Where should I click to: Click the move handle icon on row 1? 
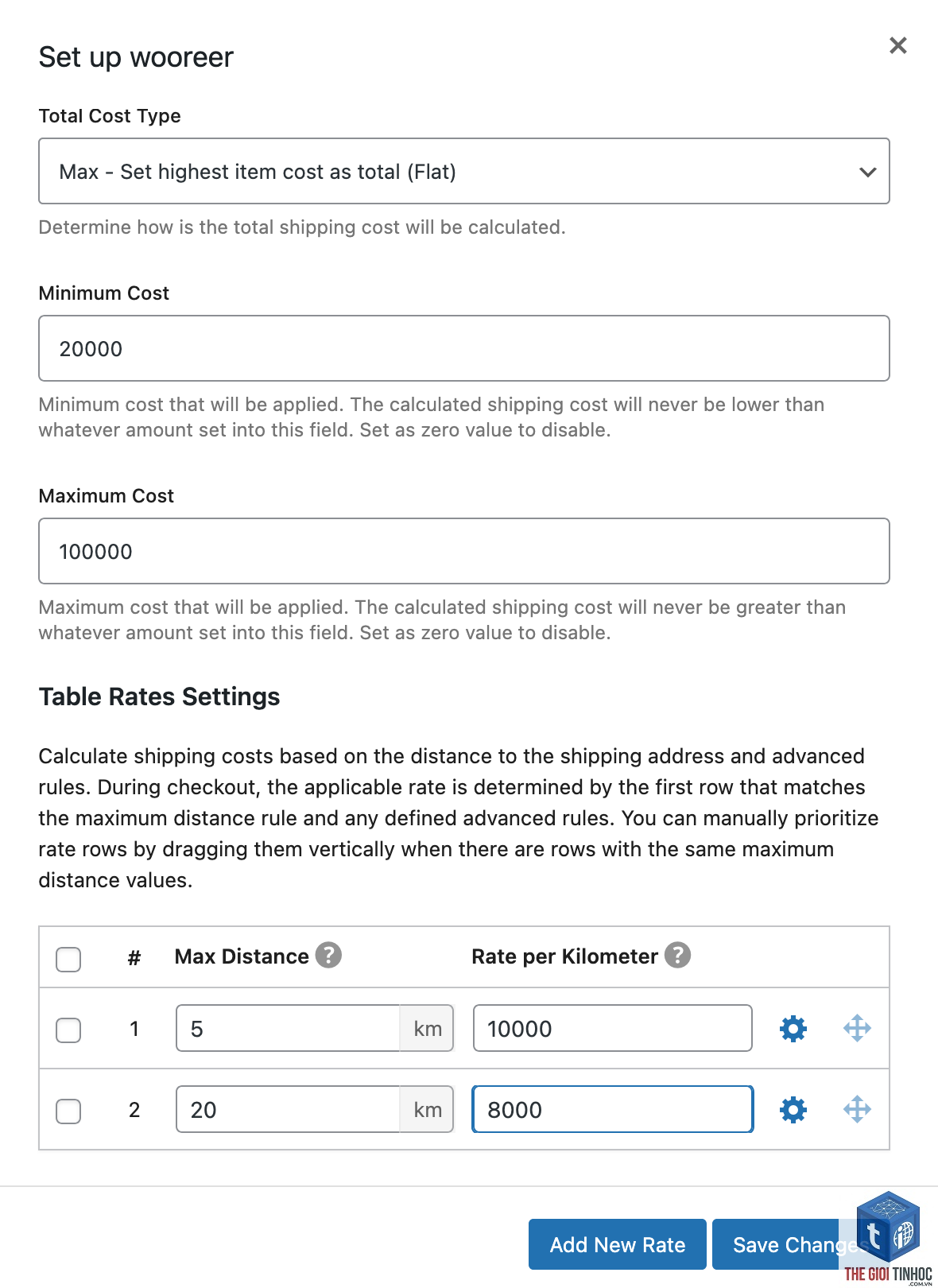[x=857, y=1029]
